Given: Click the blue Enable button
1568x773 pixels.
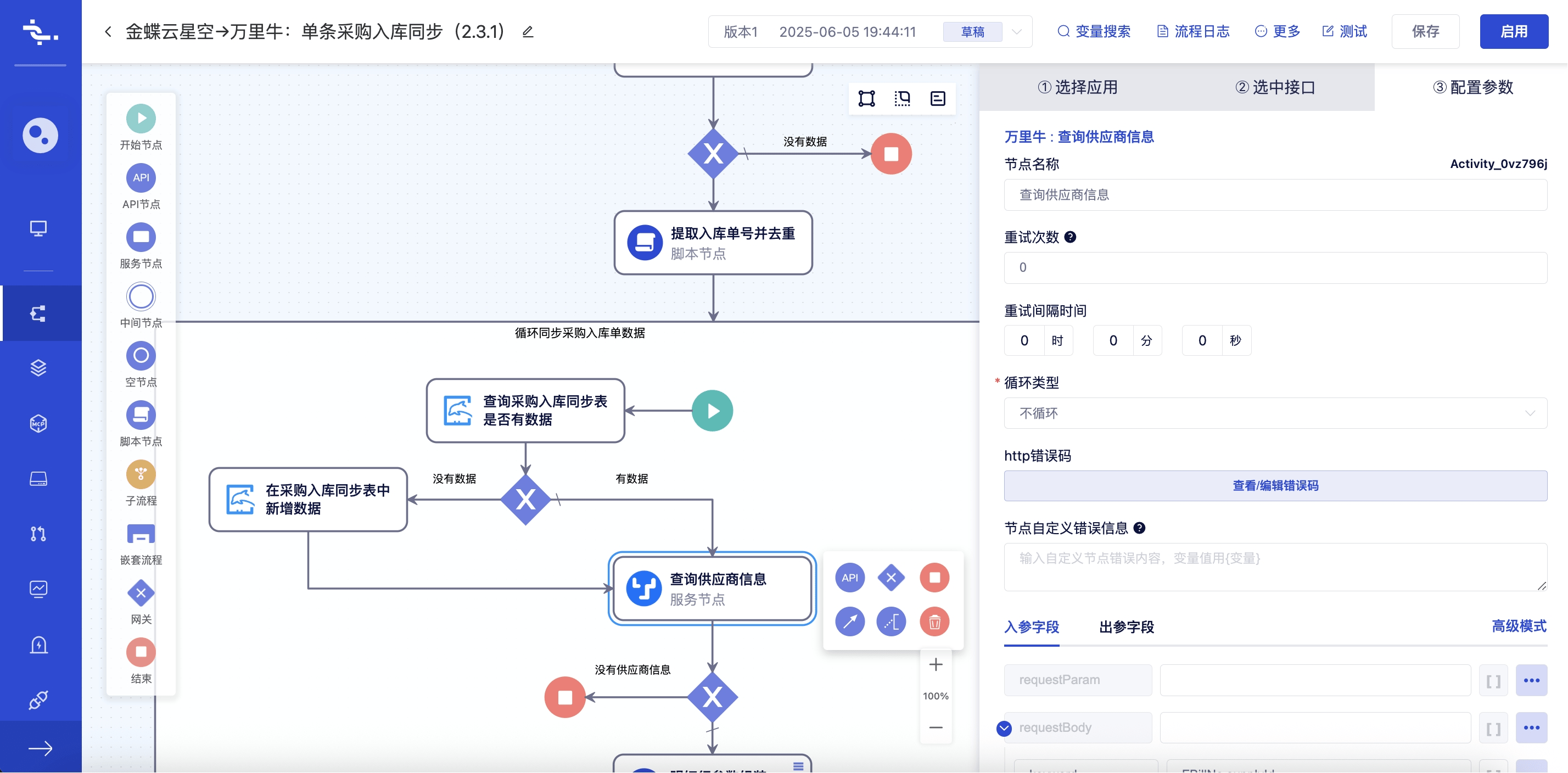Looking at the screenshot, I should pyautogui.click(x=1514, y=32).
